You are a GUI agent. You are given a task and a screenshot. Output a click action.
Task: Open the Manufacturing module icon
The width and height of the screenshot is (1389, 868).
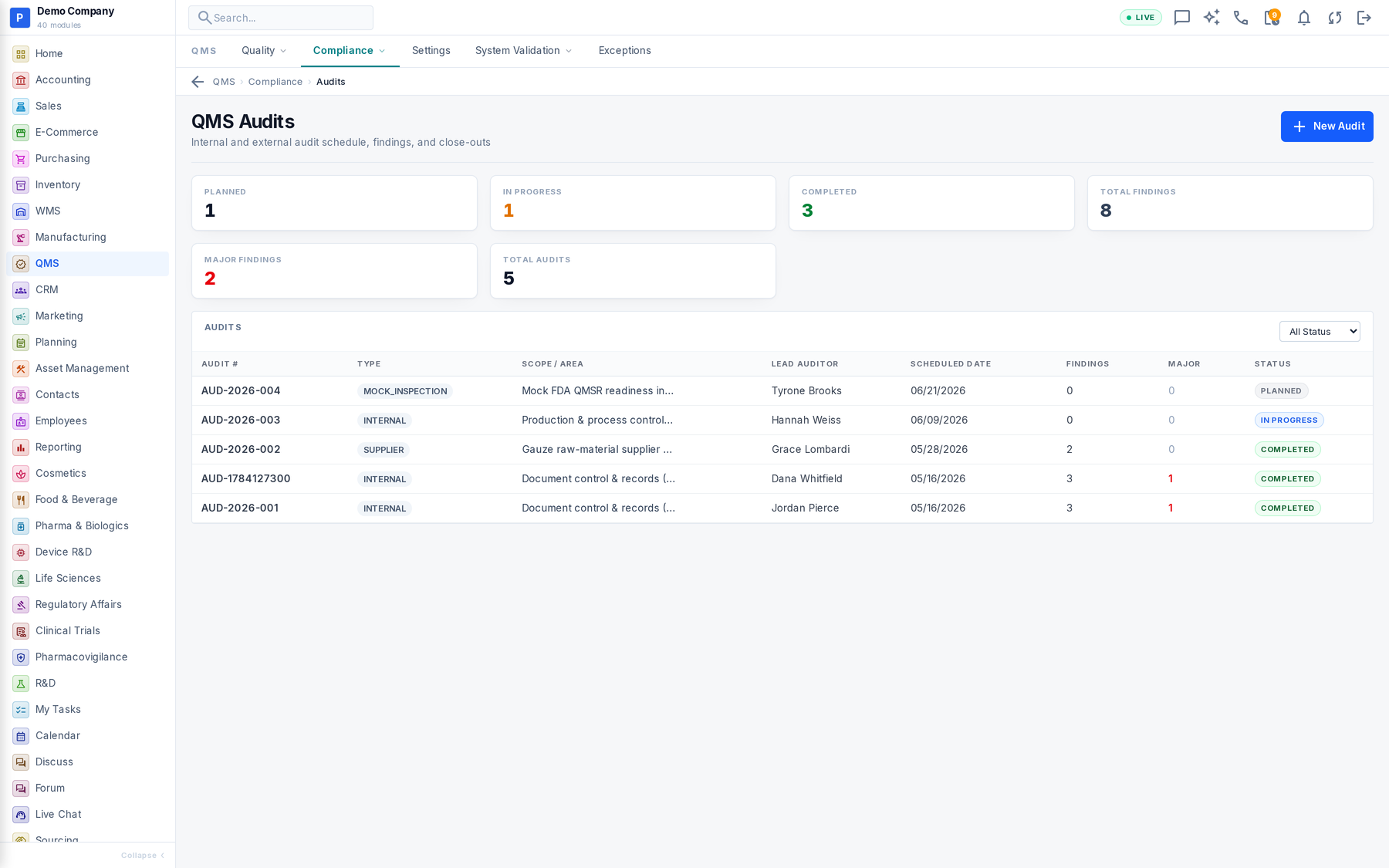pos(21,238)
